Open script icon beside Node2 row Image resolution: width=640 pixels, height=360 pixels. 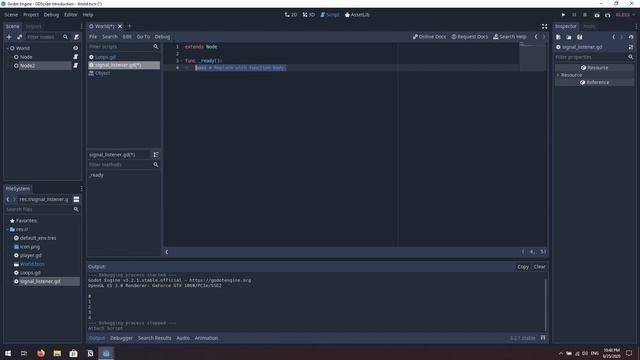tap(76, 65)
